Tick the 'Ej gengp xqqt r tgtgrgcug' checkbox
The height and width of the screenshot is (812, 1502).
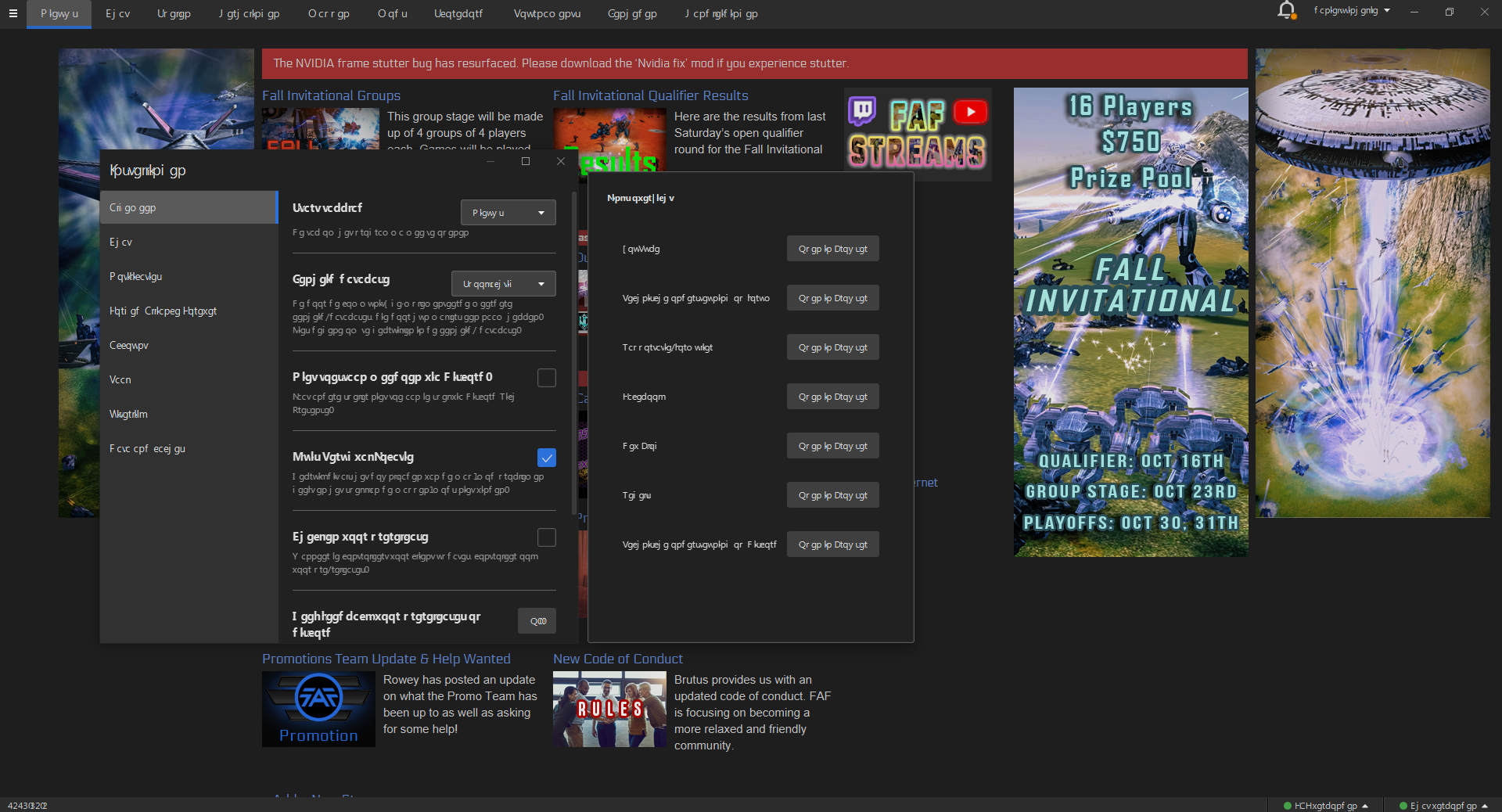coord(547,537)
